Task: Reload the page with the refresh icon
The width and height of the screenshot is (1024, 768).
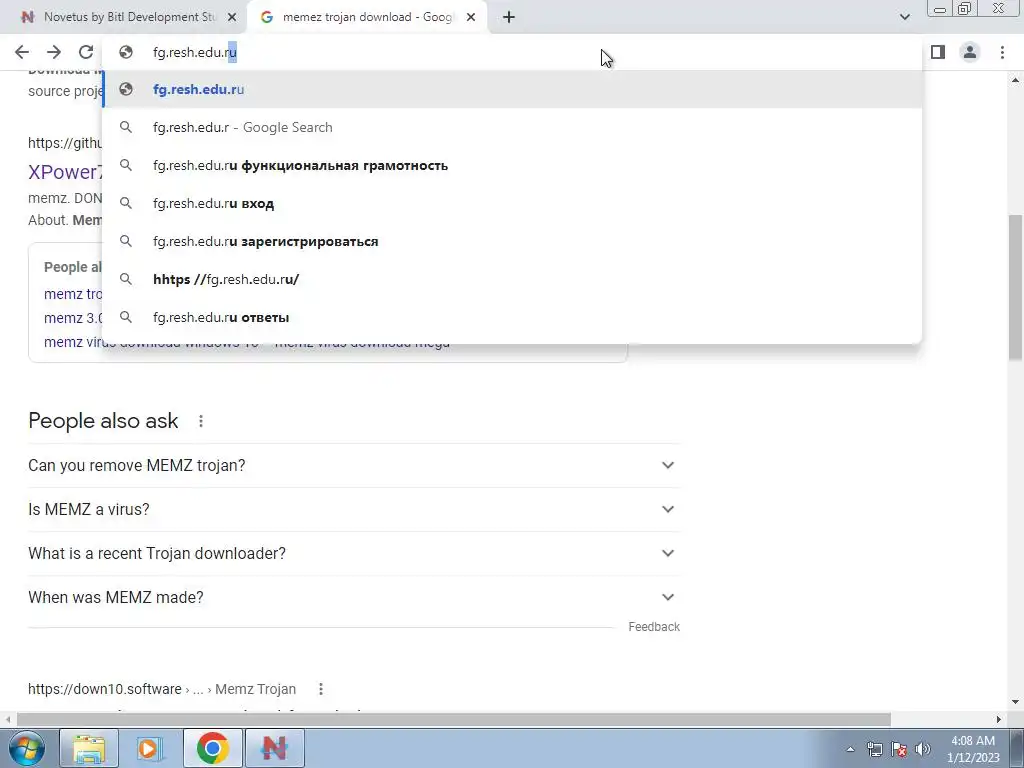Action: pyautogui.click(x=86, y=52)
